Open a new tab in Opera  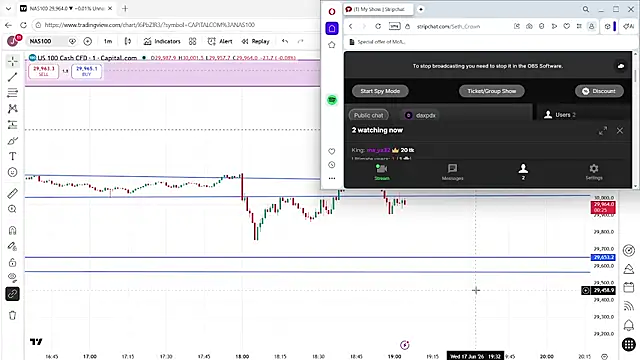pos(421,9)
